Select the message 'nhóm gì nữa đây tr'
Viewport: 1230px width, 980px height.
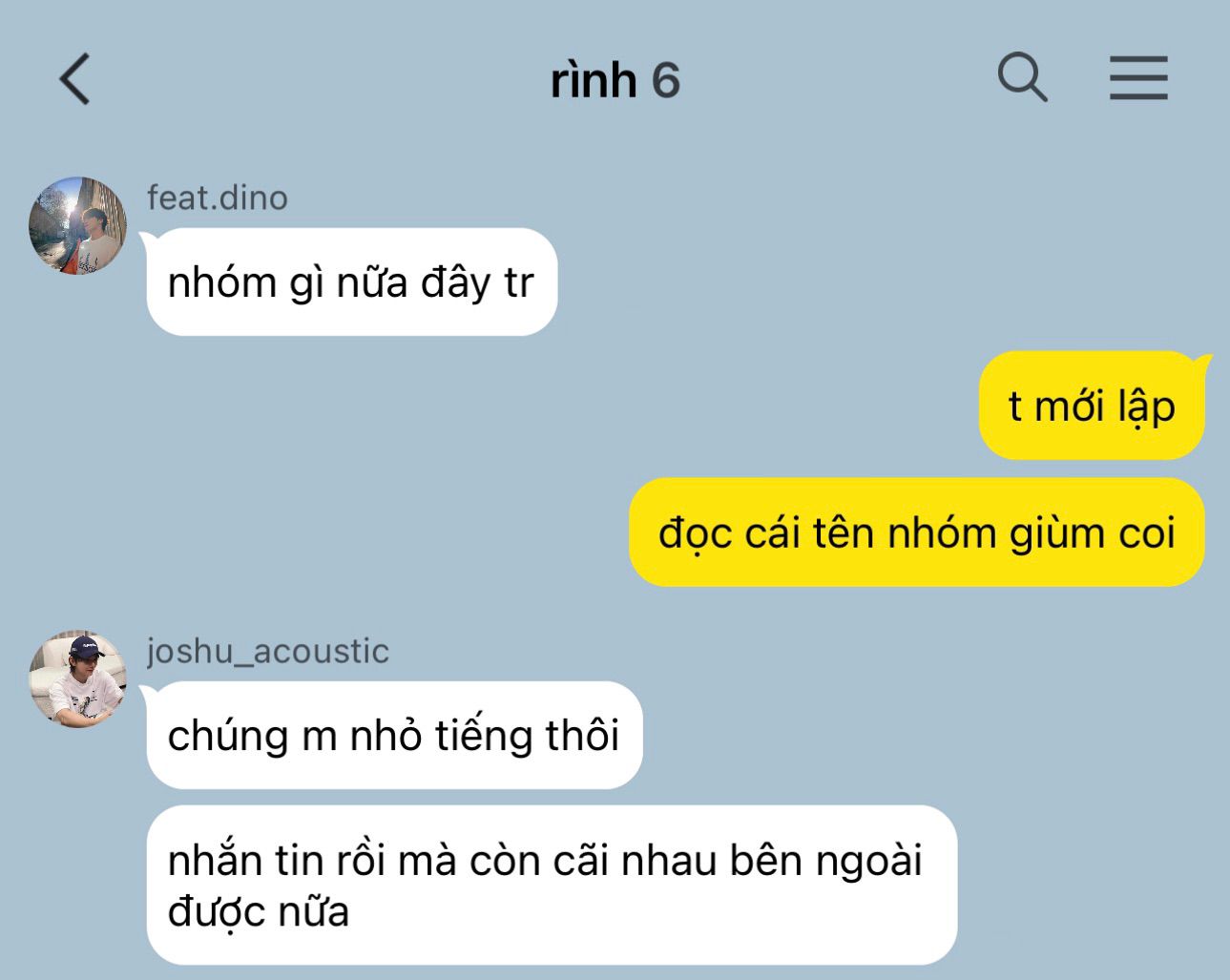[x=351, y=282]
